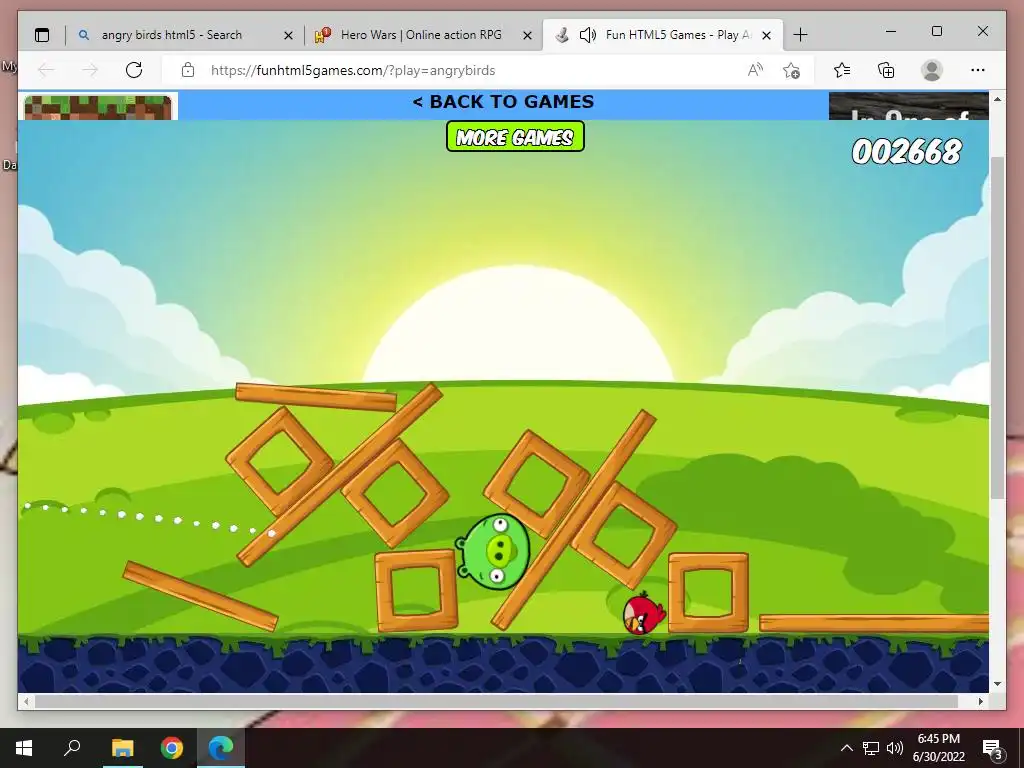1024x768 pixels.
Task: Click the horizontal scrollbar left arrow
Action: coord(25,701)
